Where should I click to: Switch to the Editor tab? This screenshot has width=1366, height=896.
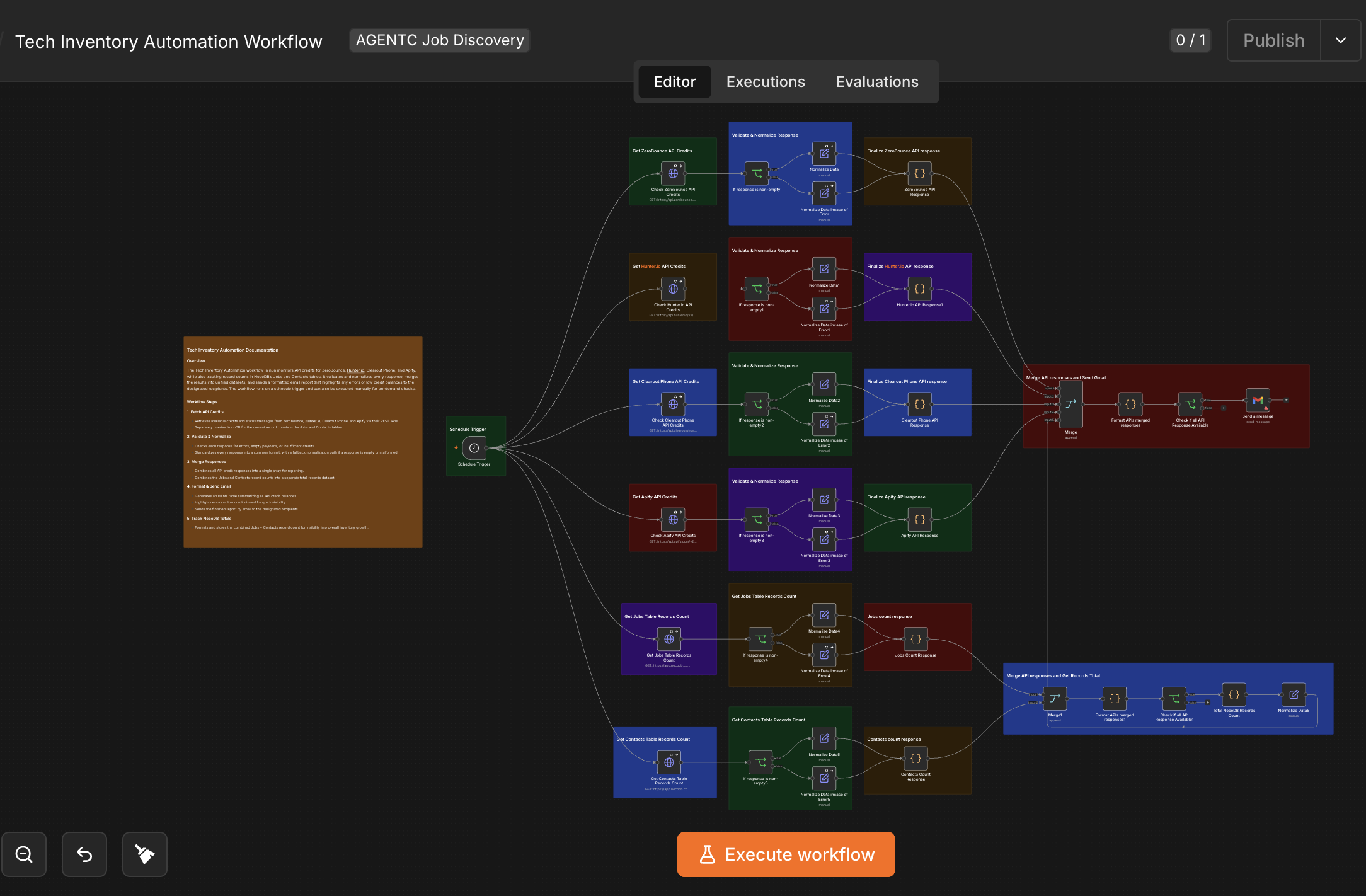tap(674, 82)
